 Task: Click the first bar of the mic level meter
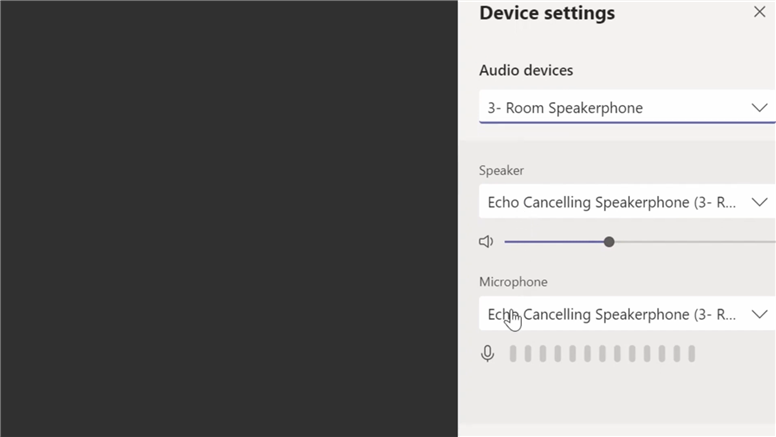click(514, 354)
